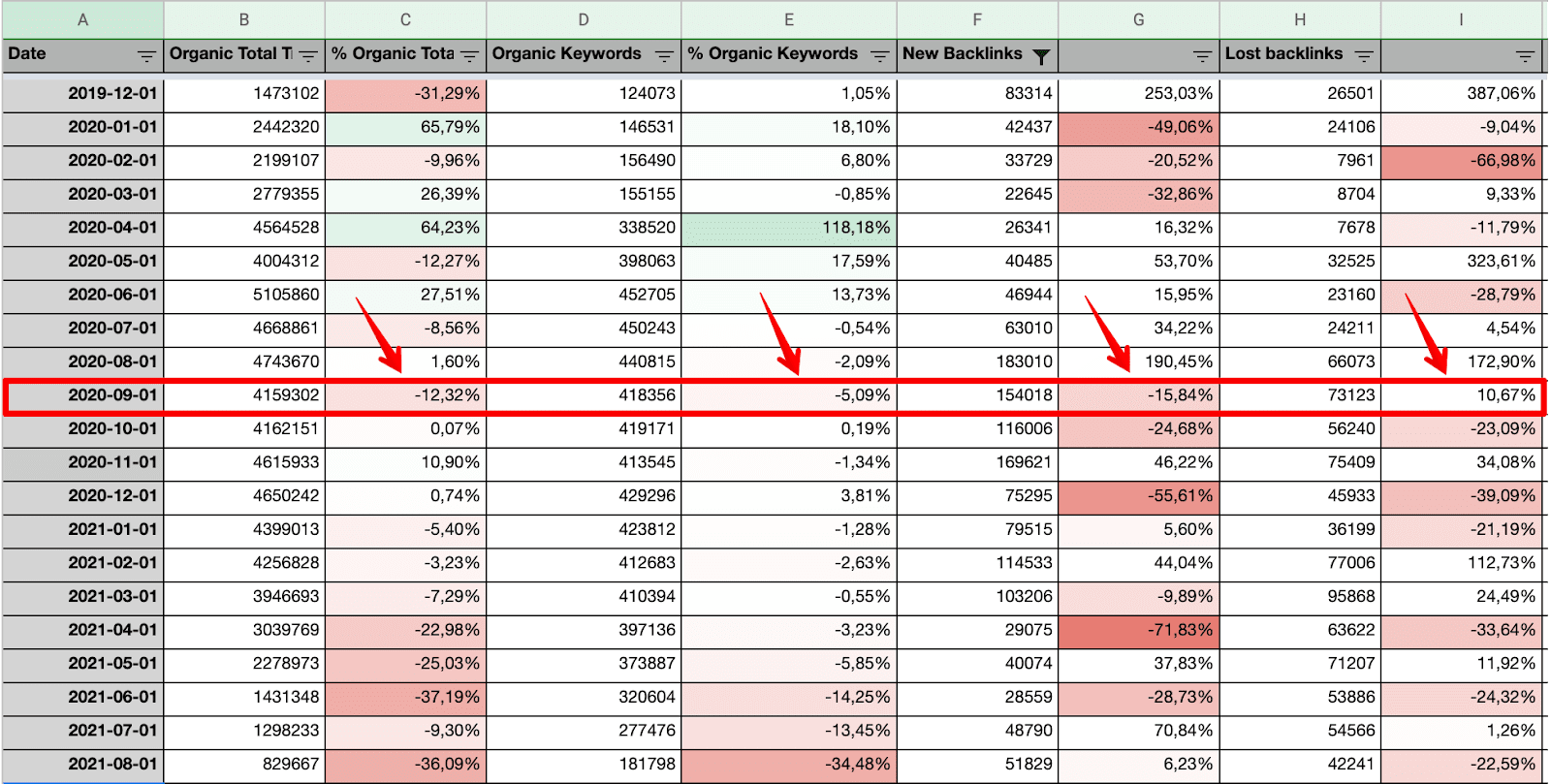Select the dark red -71,83% cell
Image resolution: width=1551 pixels, height=784 pixels.
(x=1138, y=630)
